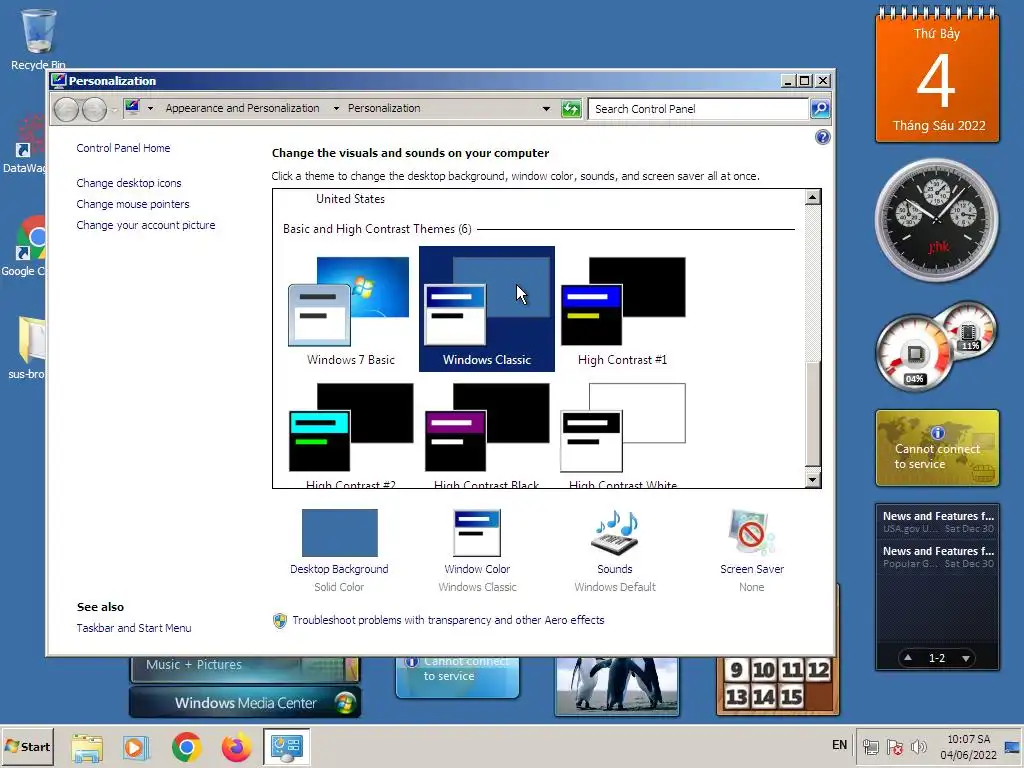Screen dimensions: 1024x768
Task: Open Change your account picture link
Action: [x=146, y=225]
